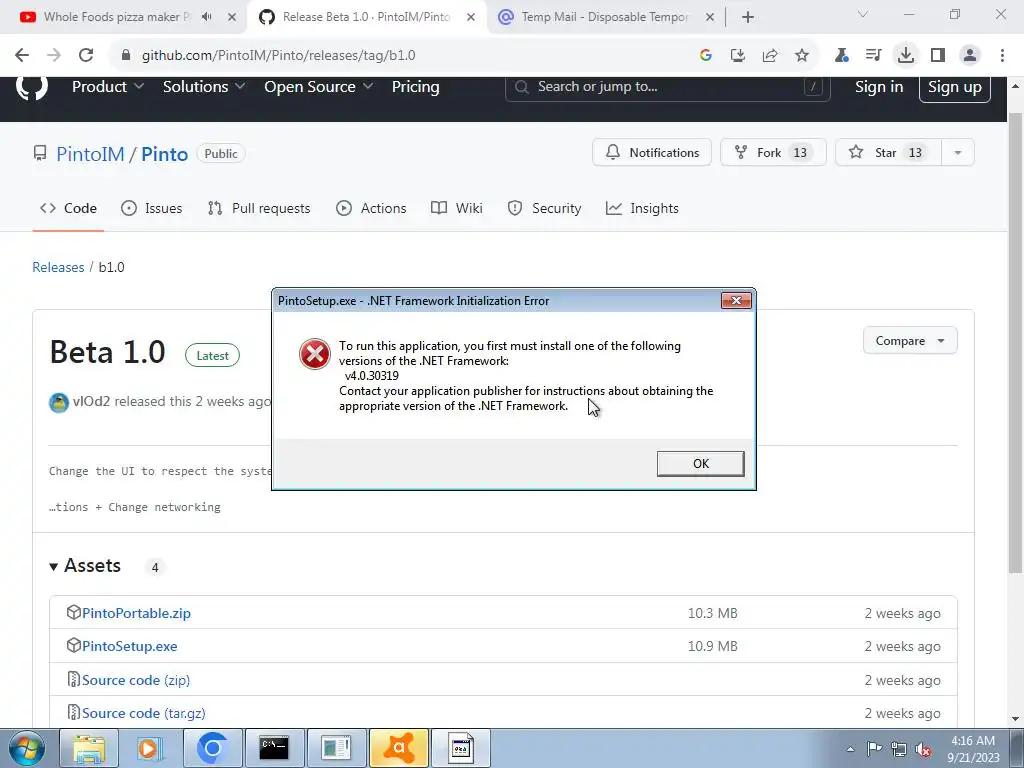
Task: Show hidden system tray icons
Action: (850, 749)
